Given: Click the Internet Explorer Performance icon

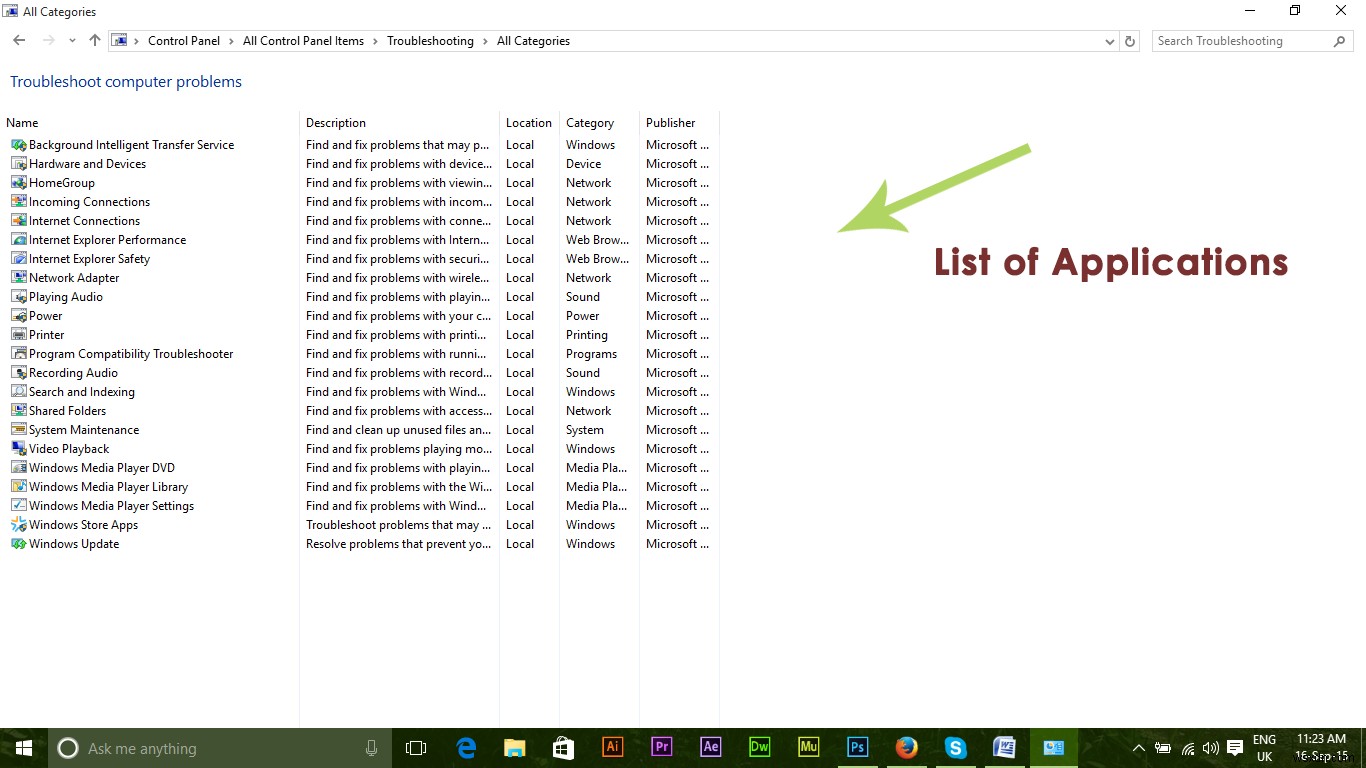Looking at the screenshot, I should [18, 240].
